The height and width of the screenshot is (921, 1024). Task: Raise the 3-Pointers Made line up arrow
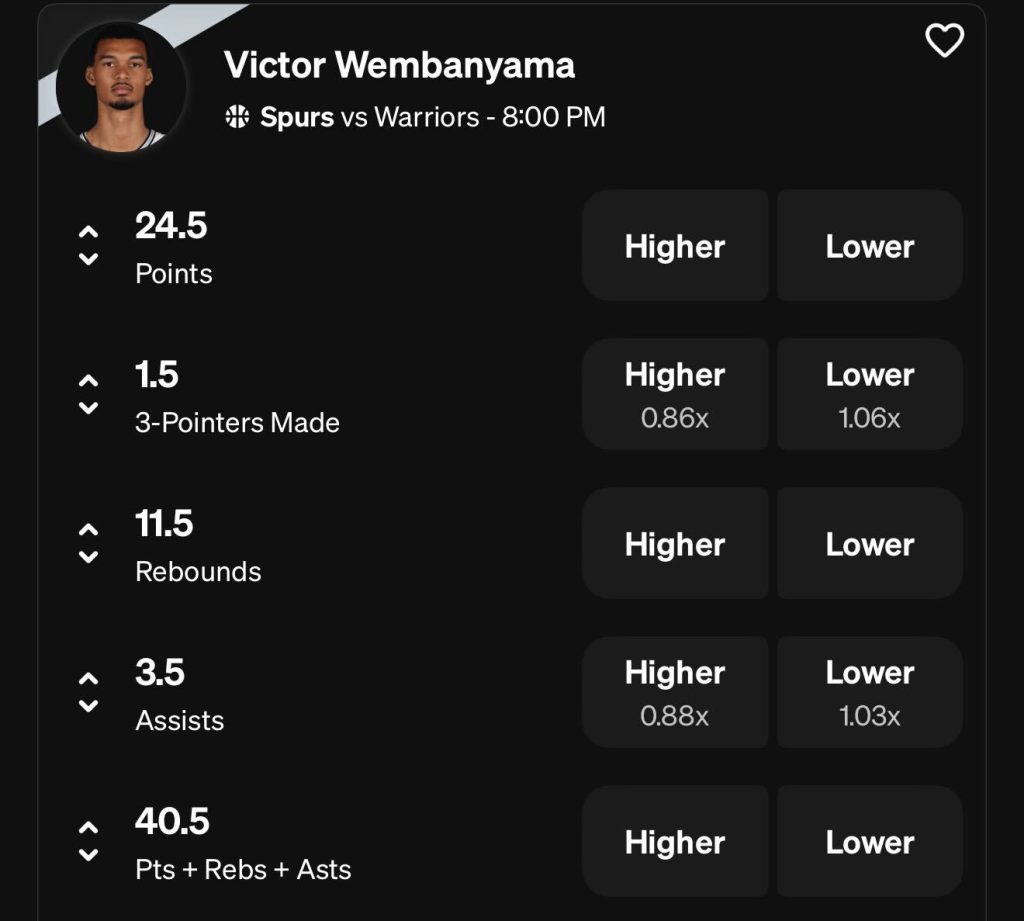tap(89, 381)
